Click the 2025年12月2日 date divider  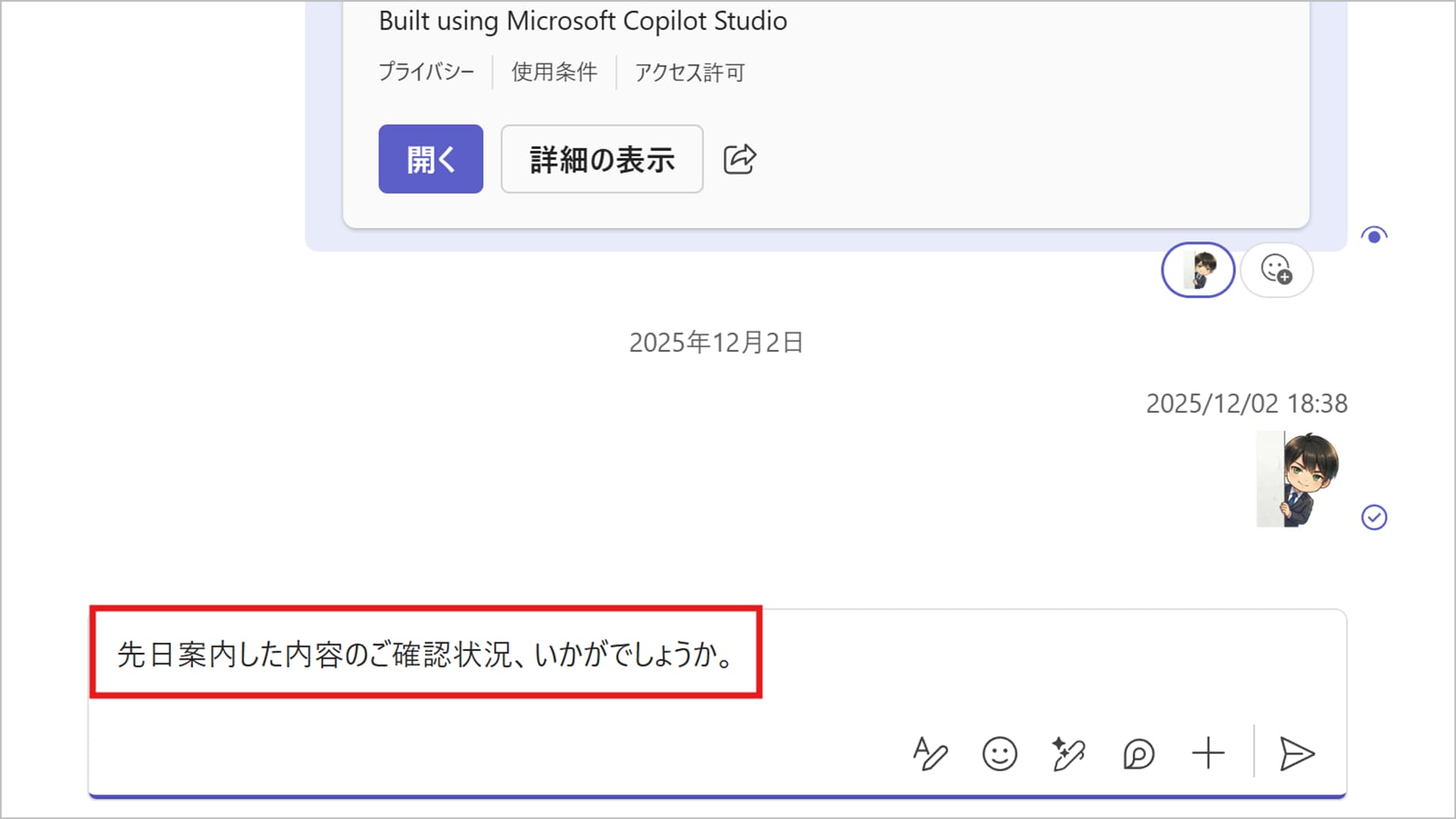click(x=716, y=343)
